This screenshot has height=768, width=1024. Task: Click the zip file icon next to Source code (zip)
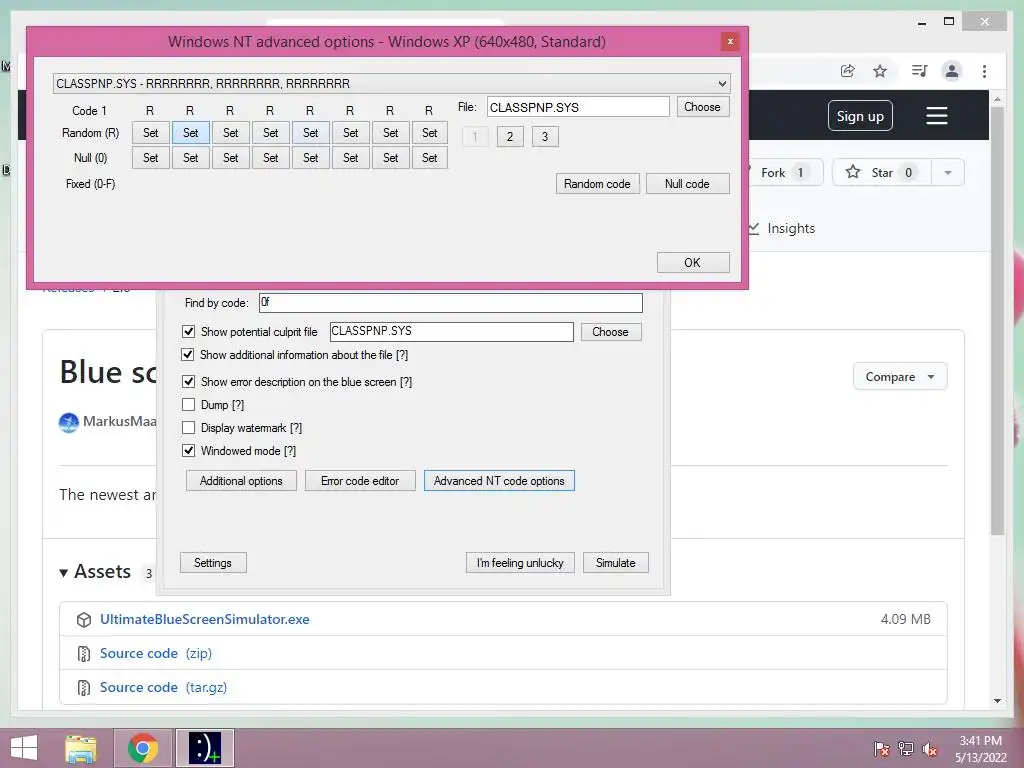point(84,653)
